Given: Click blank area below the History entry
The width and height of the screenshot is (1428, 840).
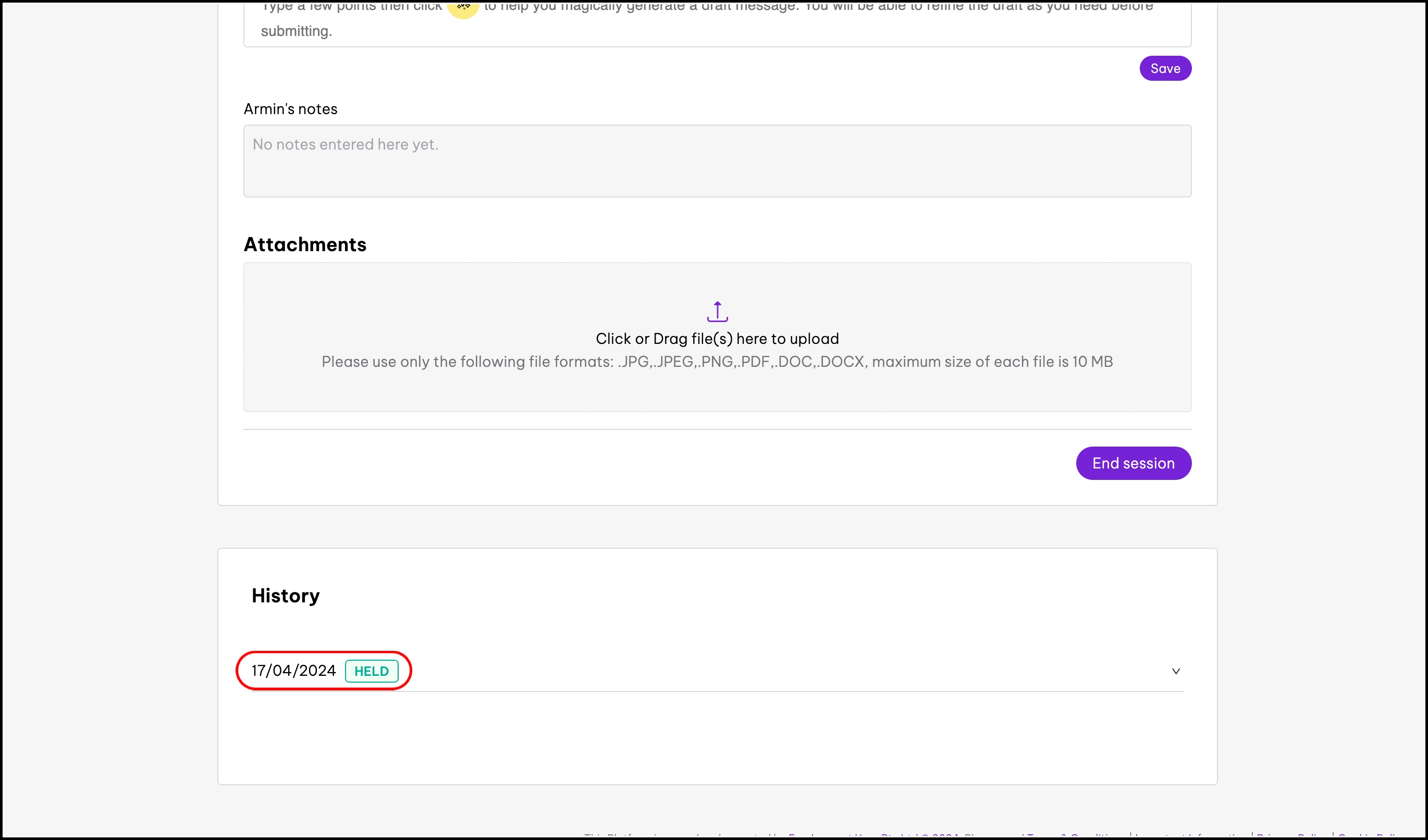Looking at the screenshot, I should [x=717, y=736].
